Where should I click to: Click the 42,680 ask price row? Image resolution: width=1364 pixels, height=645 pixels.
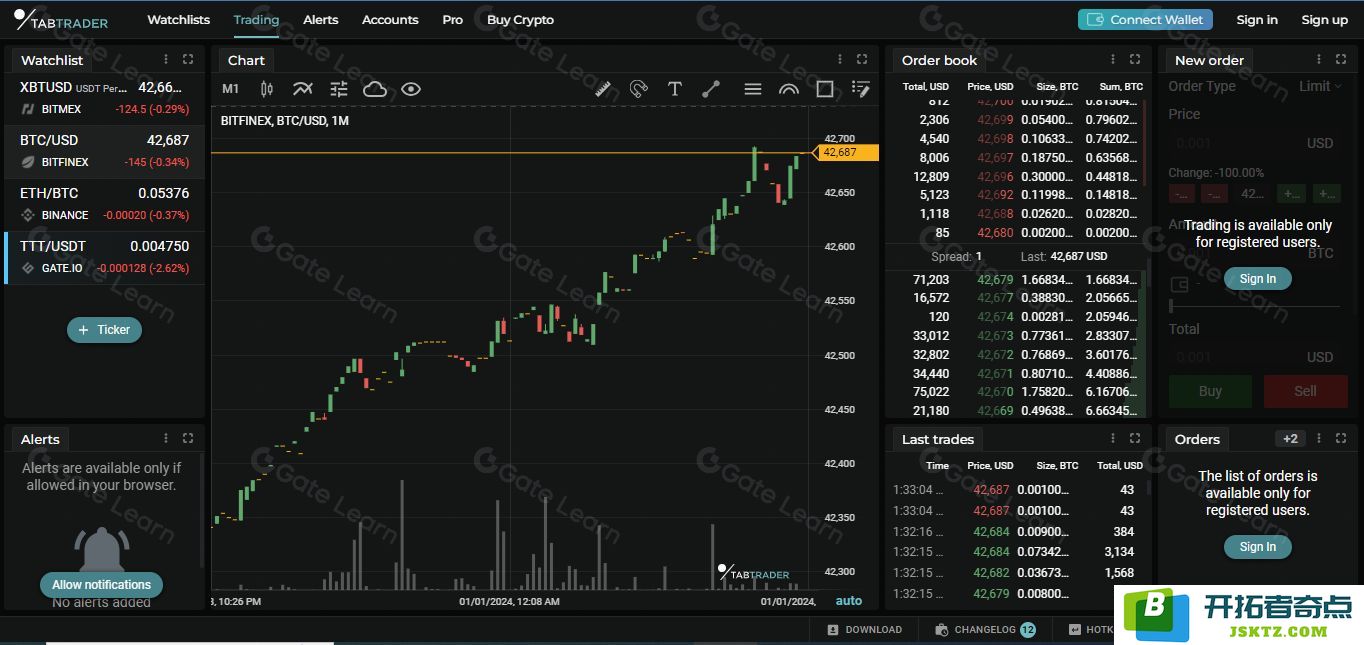tap(1018, 233)
